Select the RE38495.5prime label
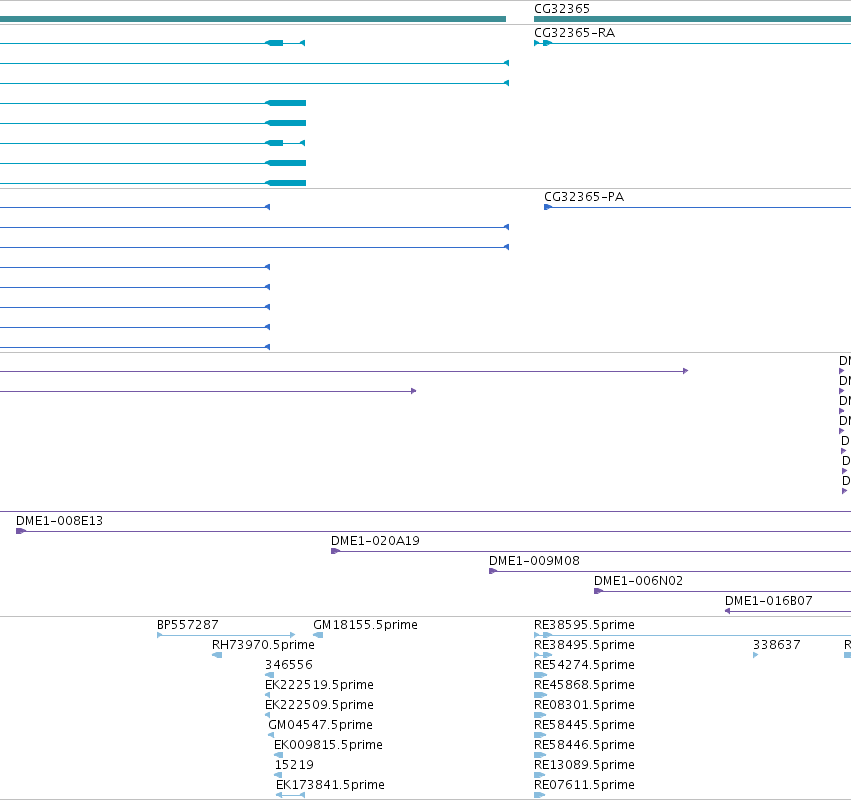 pyautogui.click(x=584, y=645)
